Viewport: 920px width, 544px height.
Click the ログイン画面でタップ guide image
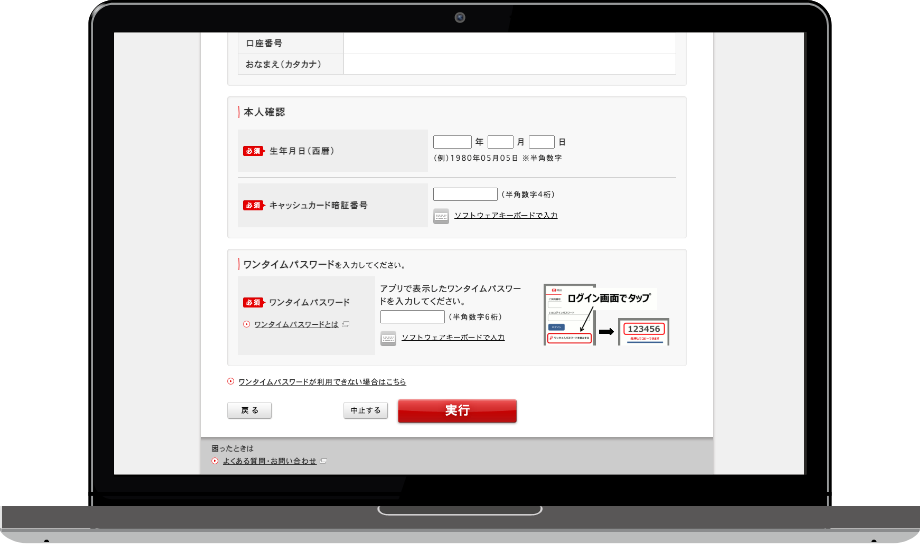pos(605,315)
